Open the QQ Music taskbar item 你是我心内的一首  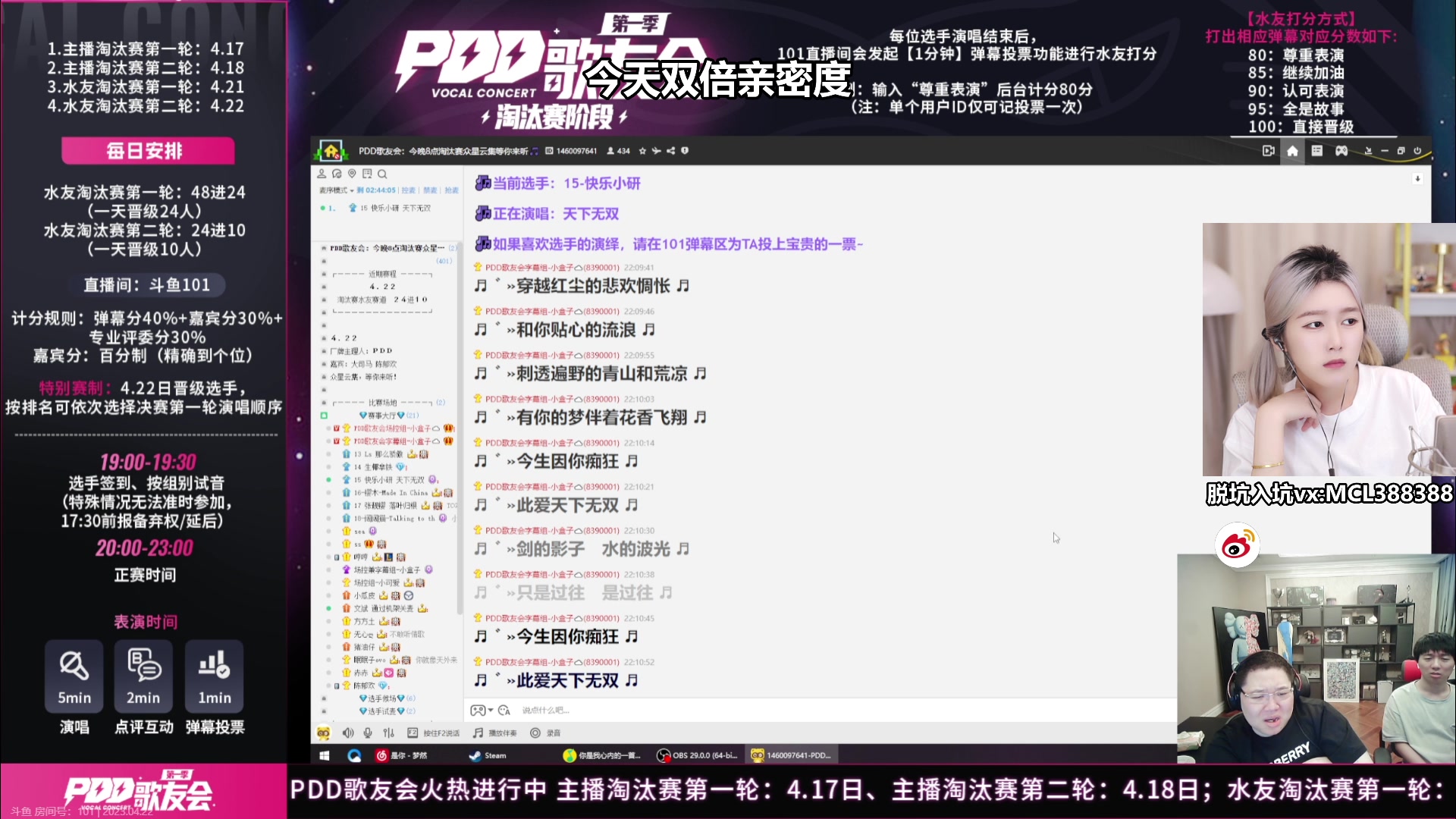(604, 755)
